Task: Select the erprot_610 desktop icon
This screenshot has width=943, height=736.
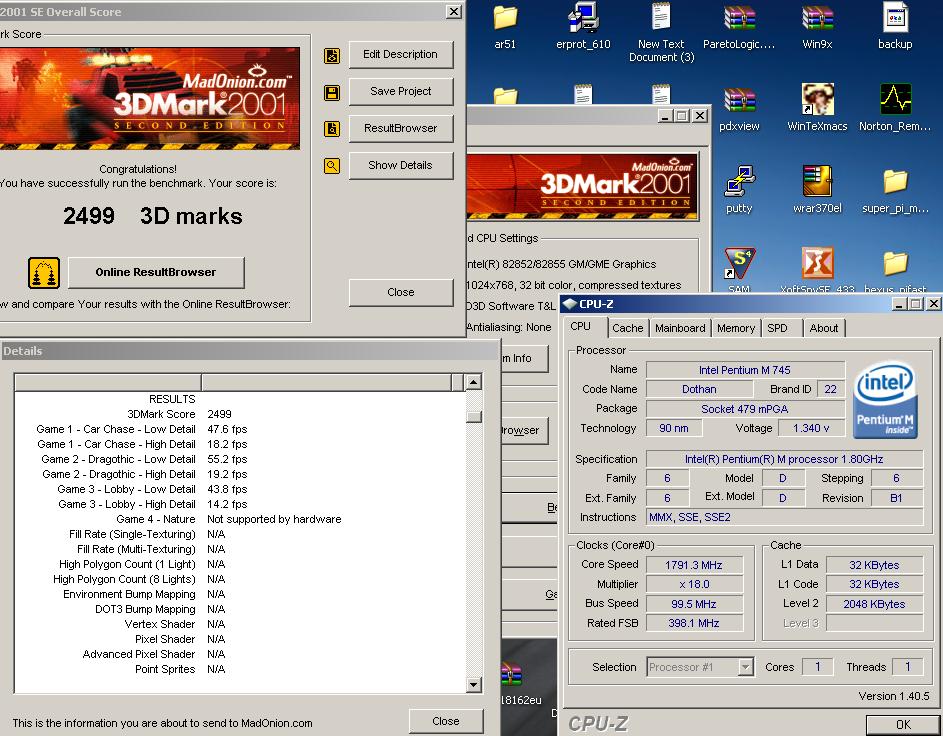Action: (x=583, y=18)
